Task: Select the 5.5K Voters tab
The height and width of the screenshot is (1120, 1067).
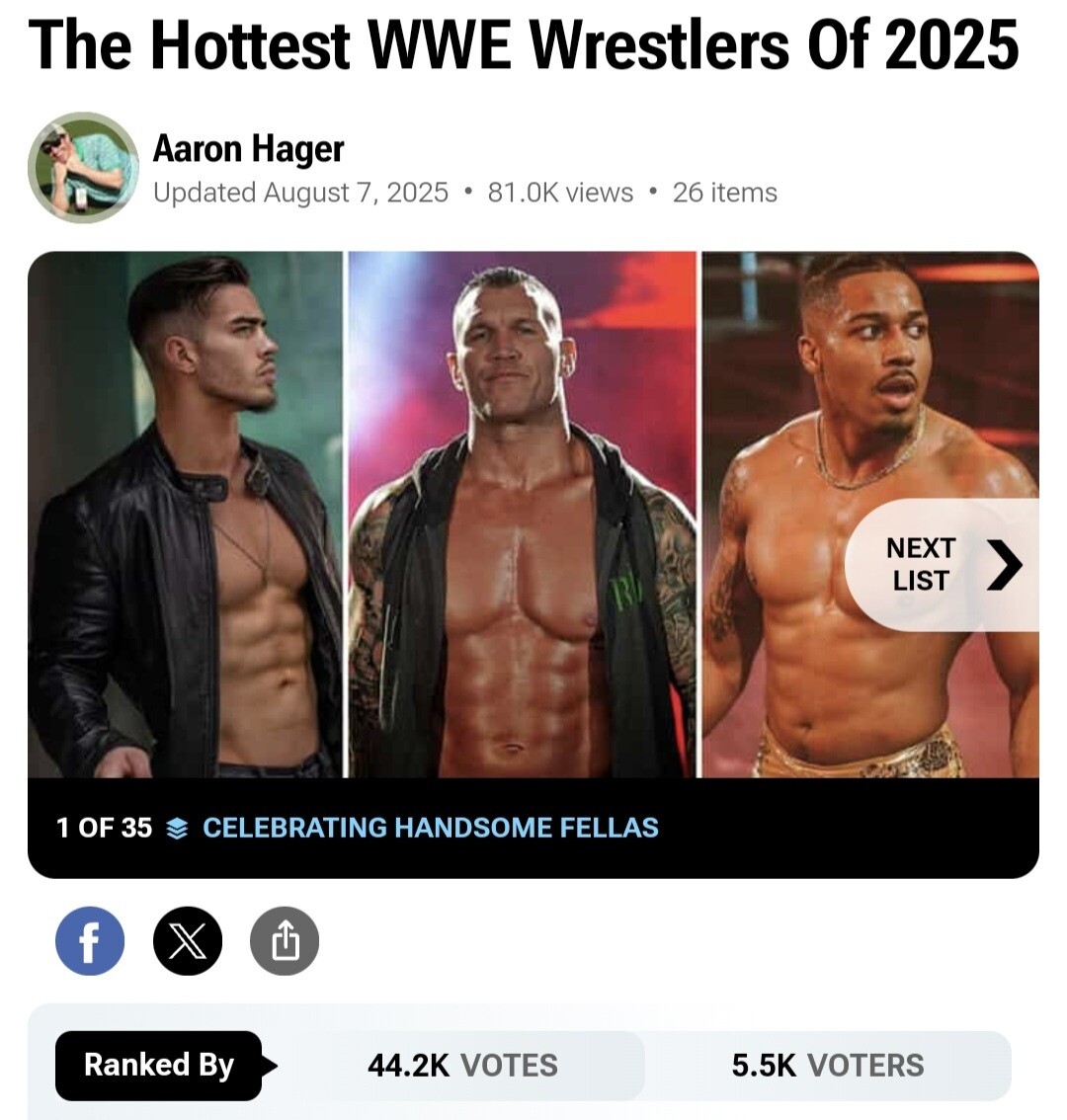Action: click(828, 1065)
